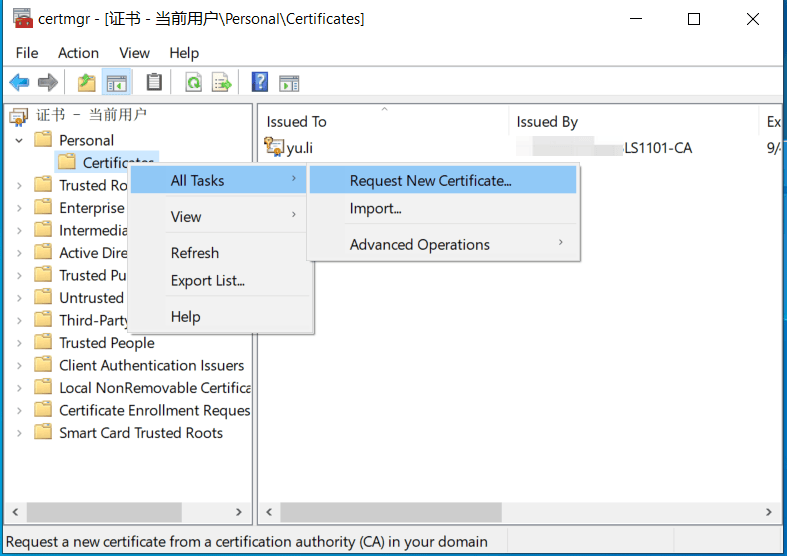
Task: Open Help via the question mark icon
Action: [259, 82]
